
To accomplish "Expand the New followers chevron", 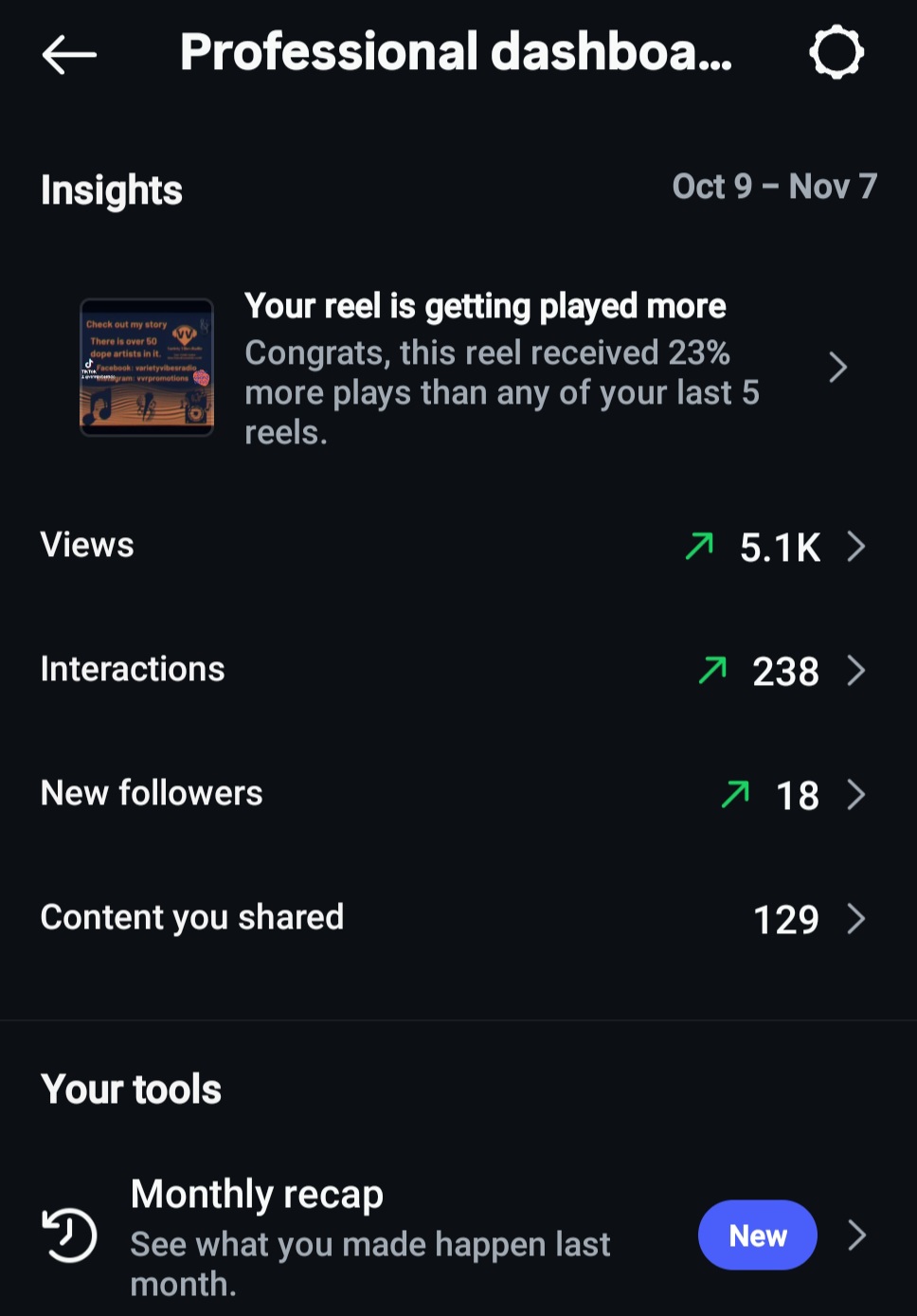I will pos(856,794).
